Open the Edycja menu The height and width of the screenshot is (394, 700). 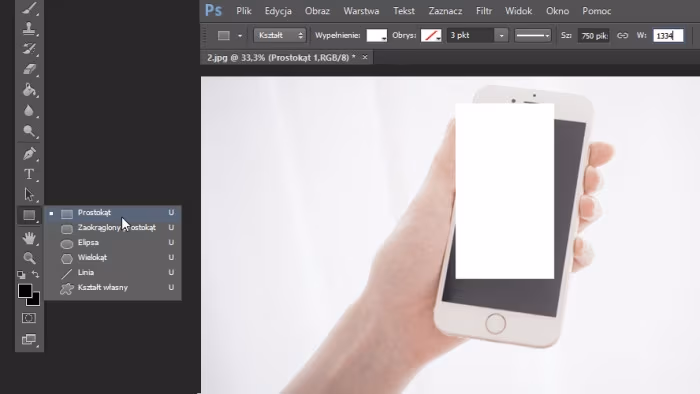[x=278, y=11]
